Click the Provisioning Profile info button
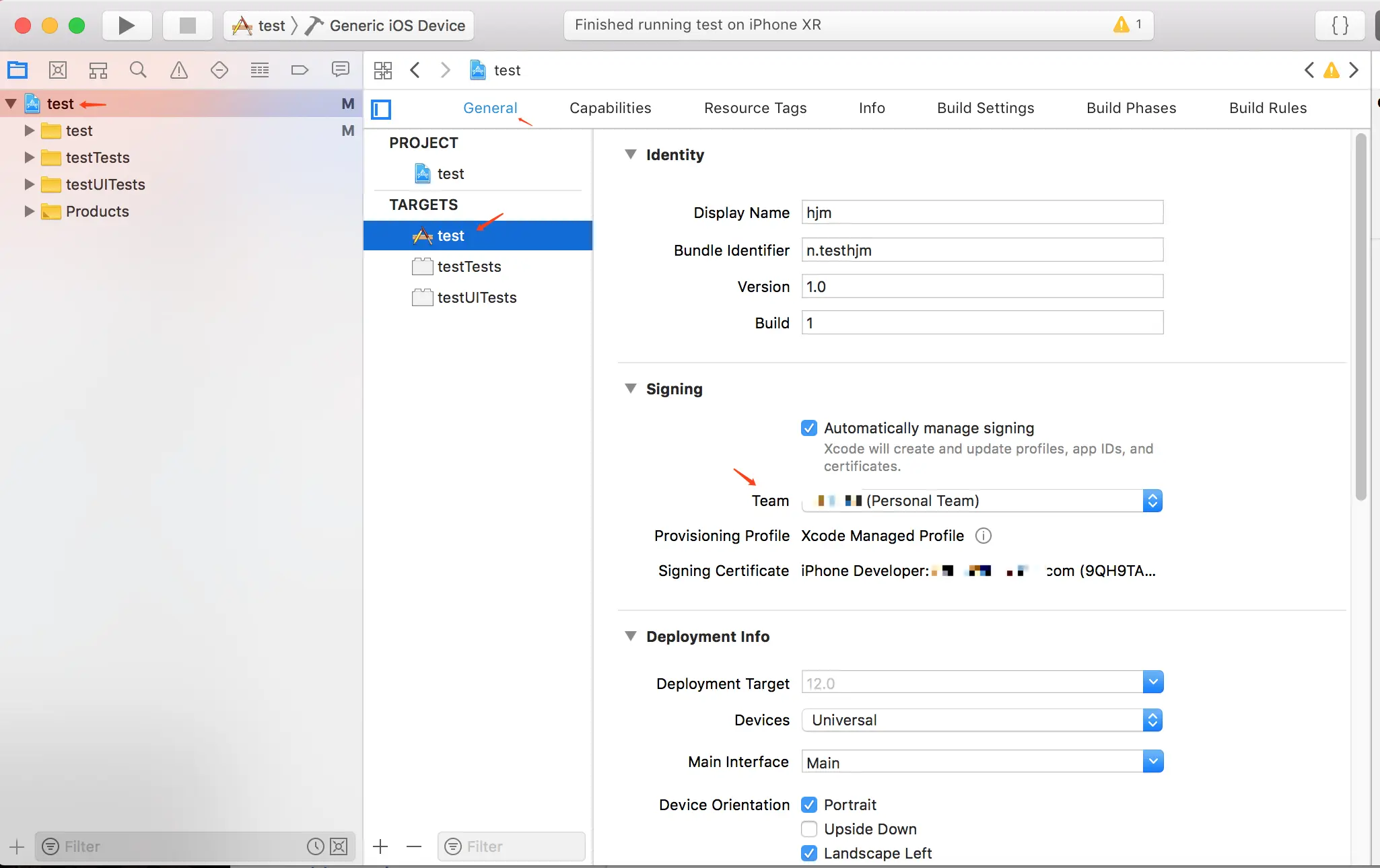 984,536
